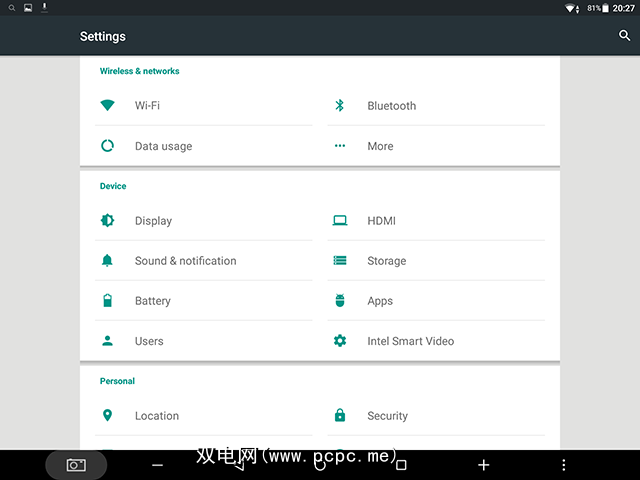640x480 pixels.
Task: Tap the download notification icon in status bar
Action: [x=44, y=8]
